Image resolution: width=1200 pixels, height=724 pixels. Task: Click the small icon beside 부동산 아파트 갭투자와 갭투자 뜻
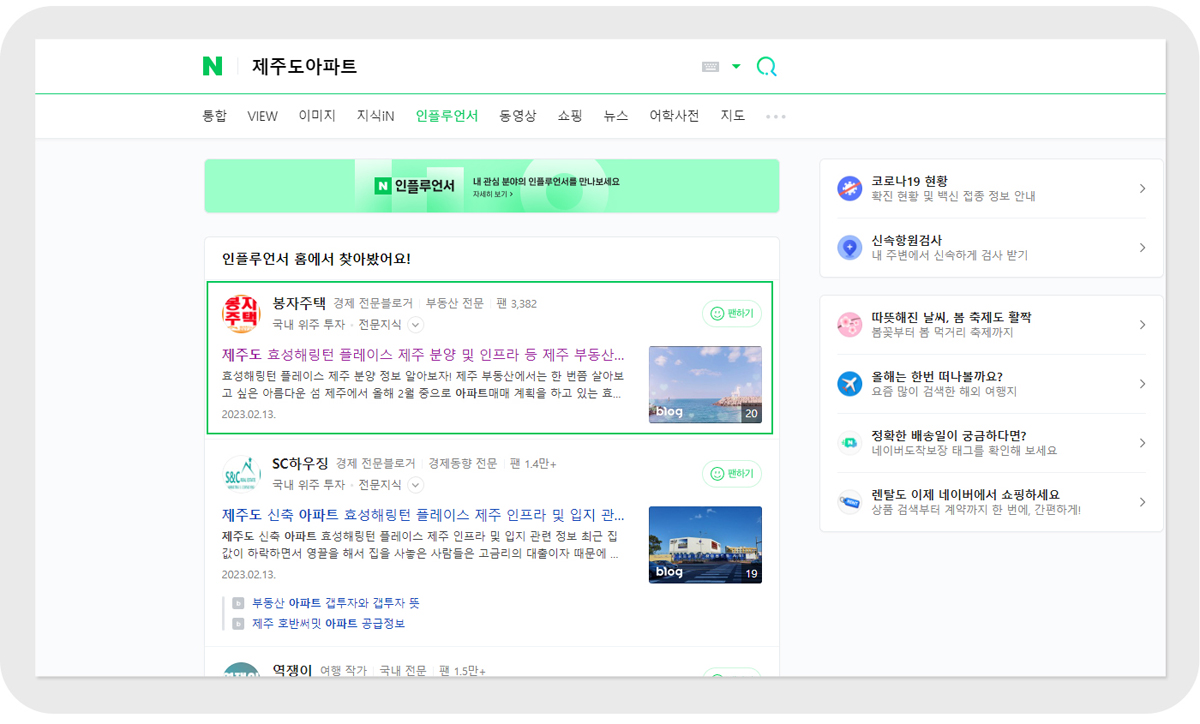[238, 603]
